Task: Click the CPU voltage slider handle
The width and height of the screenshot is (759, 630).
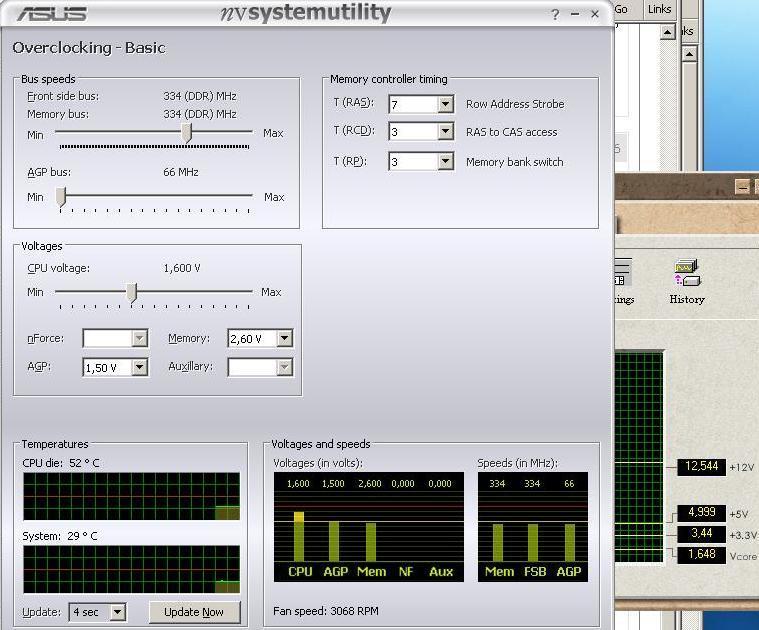Action: [x=132, y=293]
